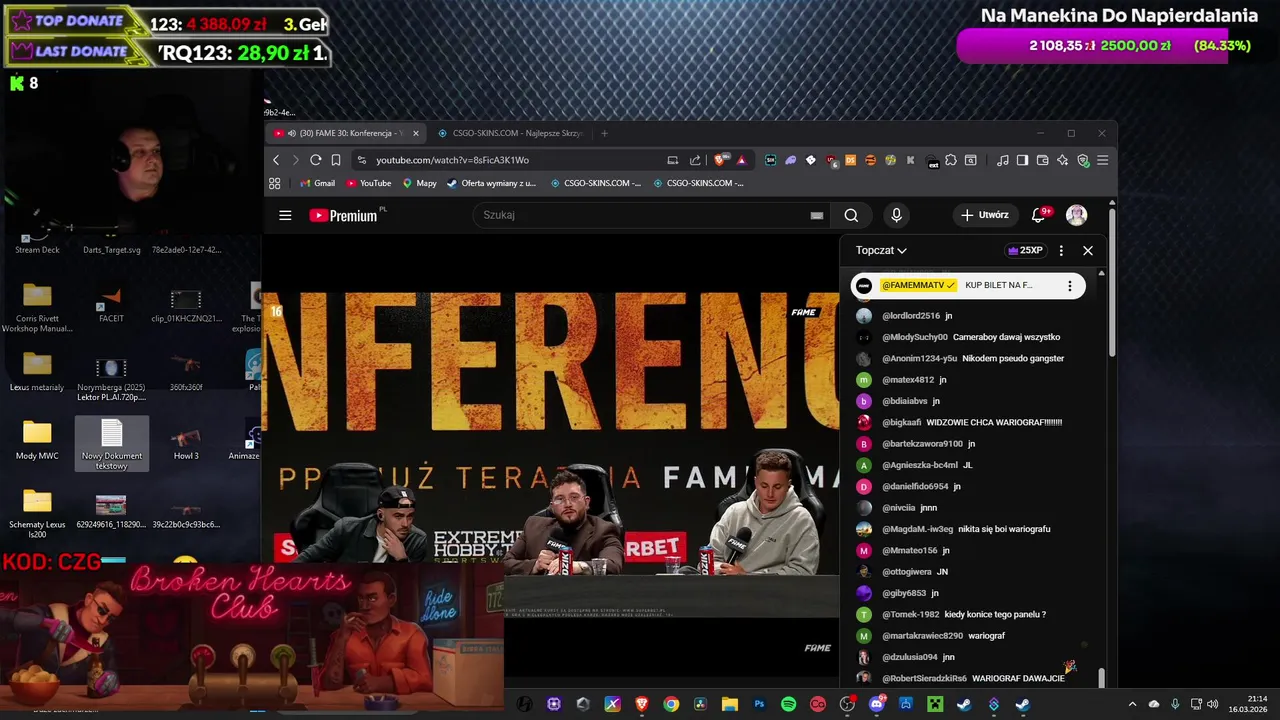This screenshot has height=720, width=1280.
Task: Click the Utwórz create button
Action: (x=985, y=215)
